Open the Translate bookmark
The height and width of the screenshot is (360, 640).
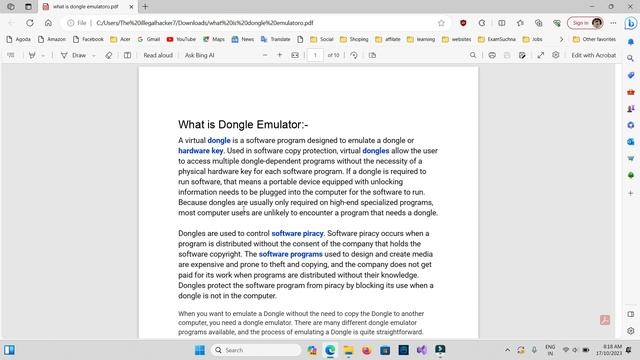tap(276, 39)
